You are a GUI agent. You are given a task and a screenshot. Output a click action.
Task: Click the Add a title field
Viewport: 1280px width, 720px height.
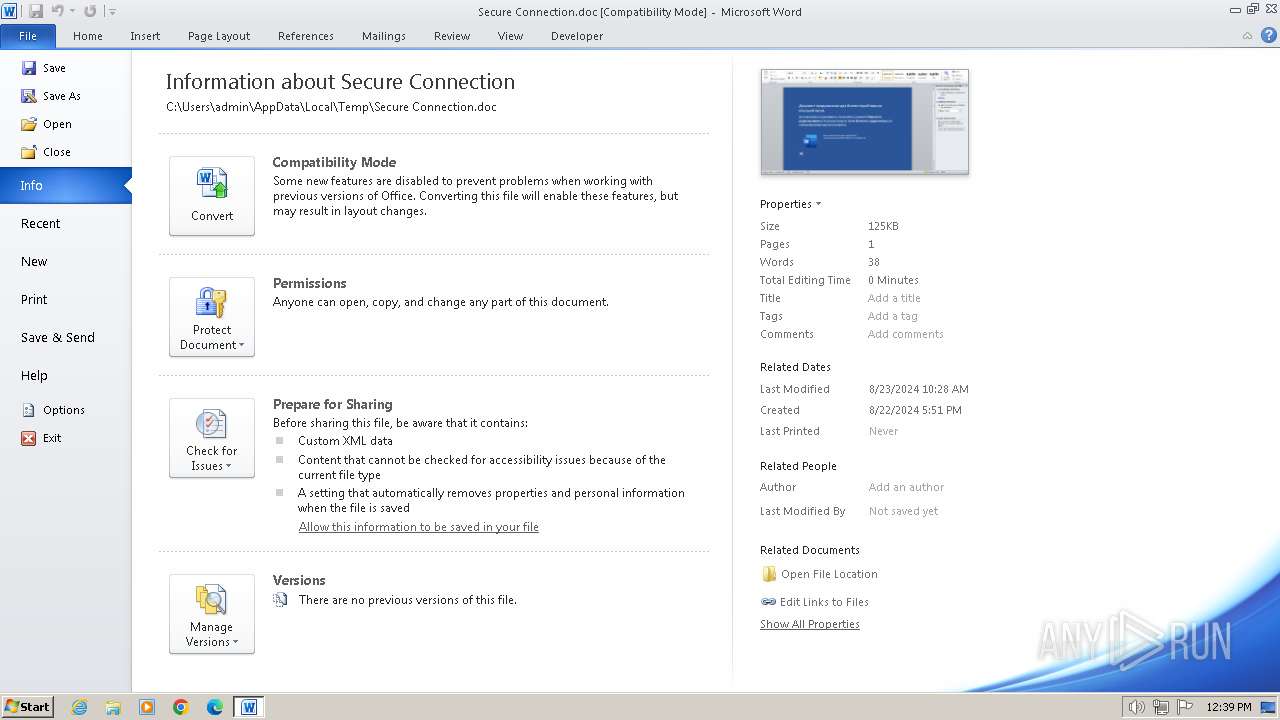click(x=894, y=298)
